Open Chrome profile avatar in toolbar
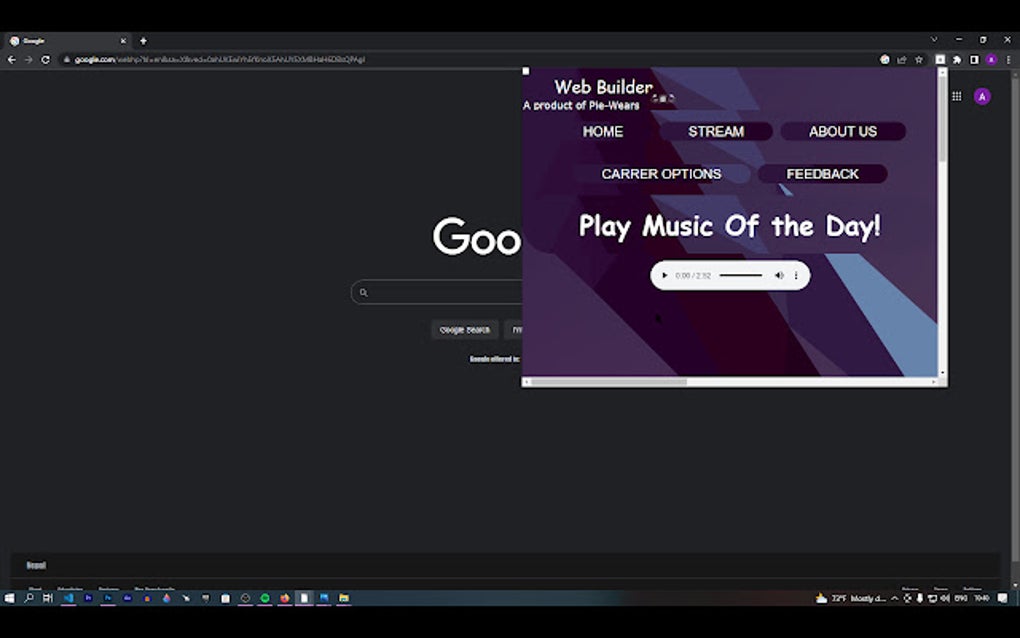The width and height of the screenshot is (1020, 638). [991, 59]
